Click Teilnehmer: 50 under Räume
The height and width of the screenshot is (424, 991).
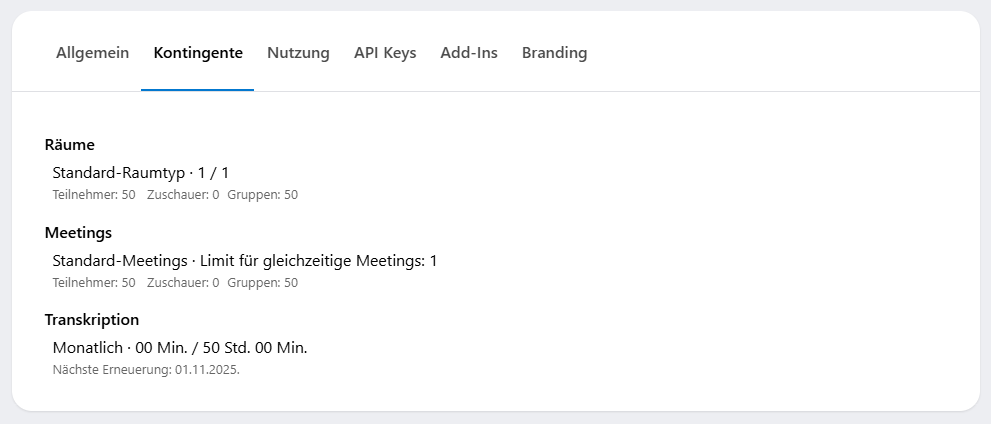(93, 195)
